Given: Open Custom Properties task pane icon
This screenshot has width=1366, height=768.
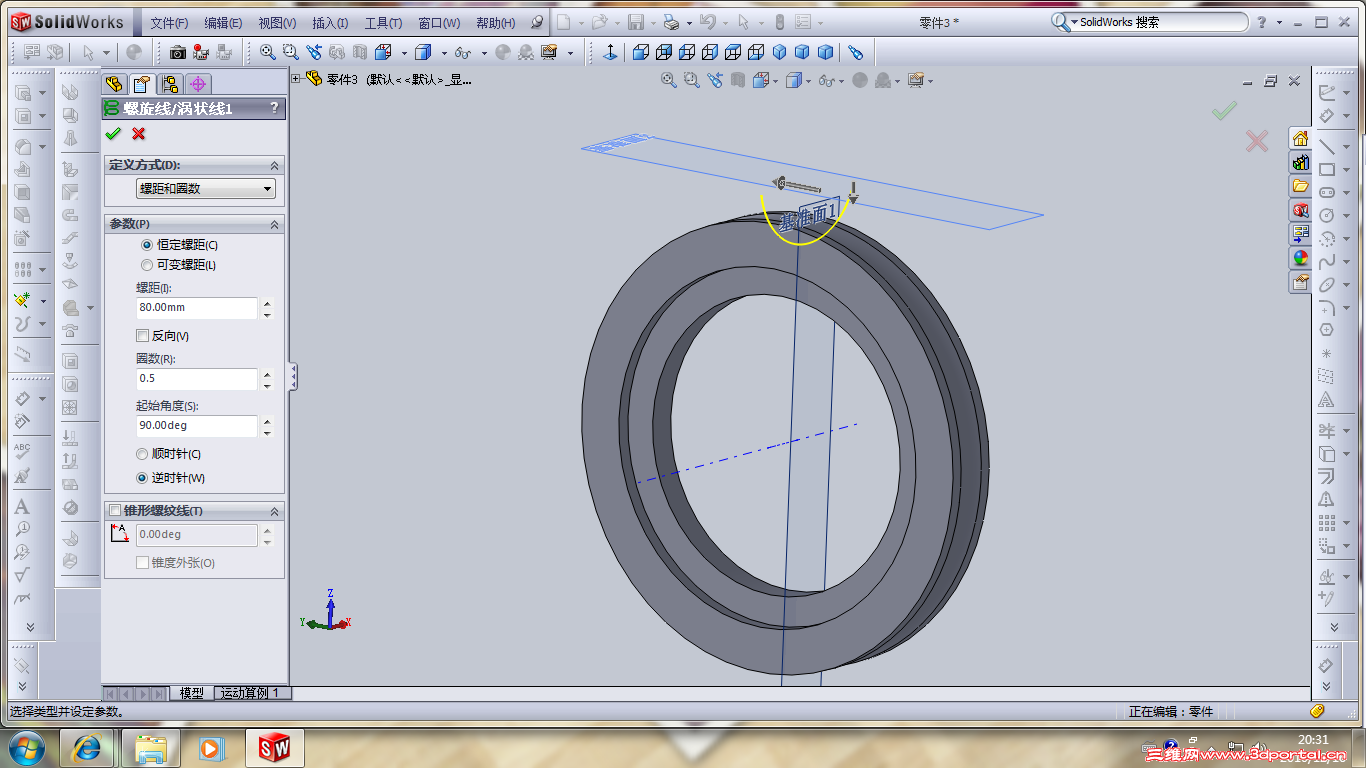Looking at the screenshot, I should click(1300, 282).
